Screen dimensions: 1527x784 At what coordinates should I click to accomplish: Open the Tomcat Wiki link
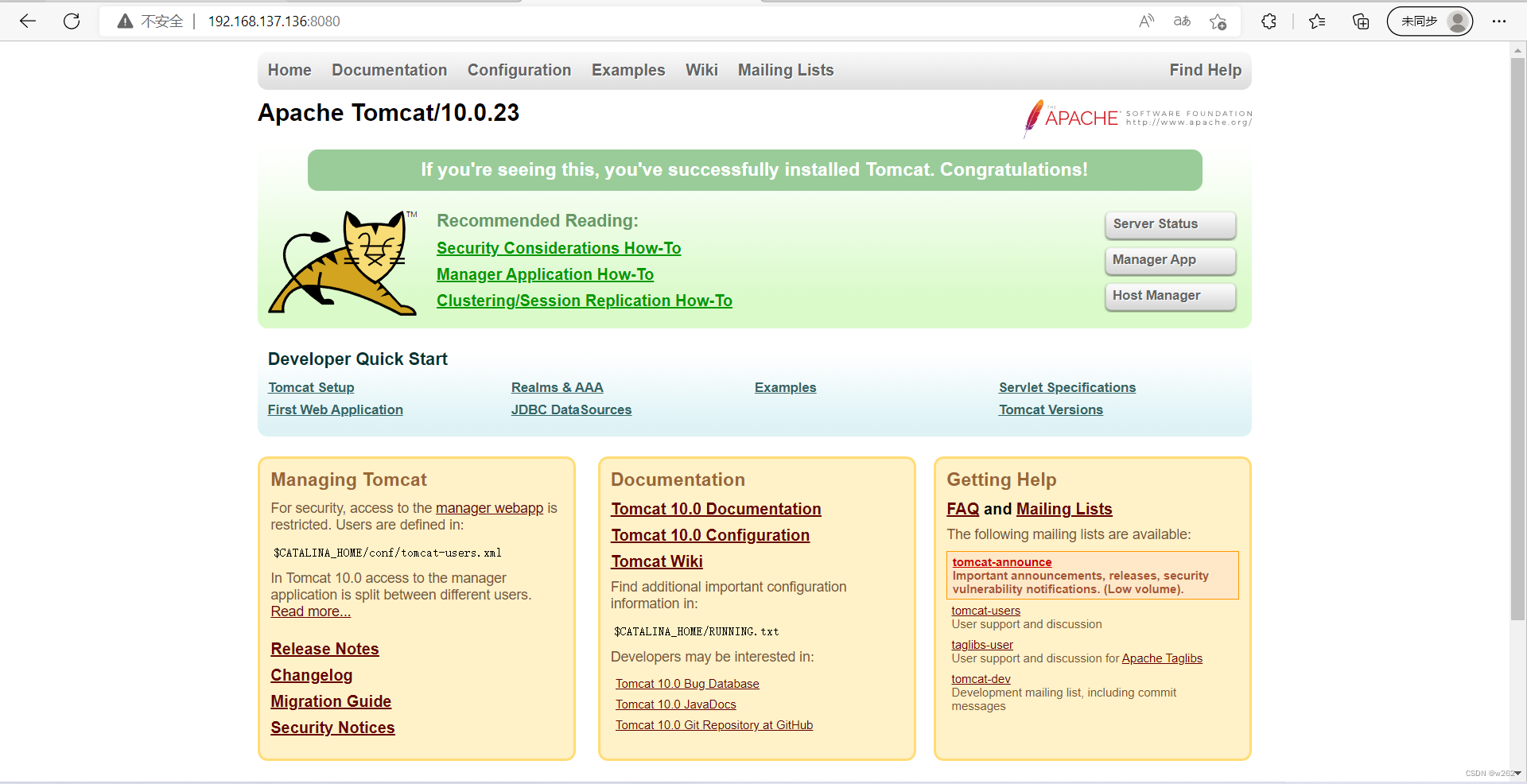[657, 561]
